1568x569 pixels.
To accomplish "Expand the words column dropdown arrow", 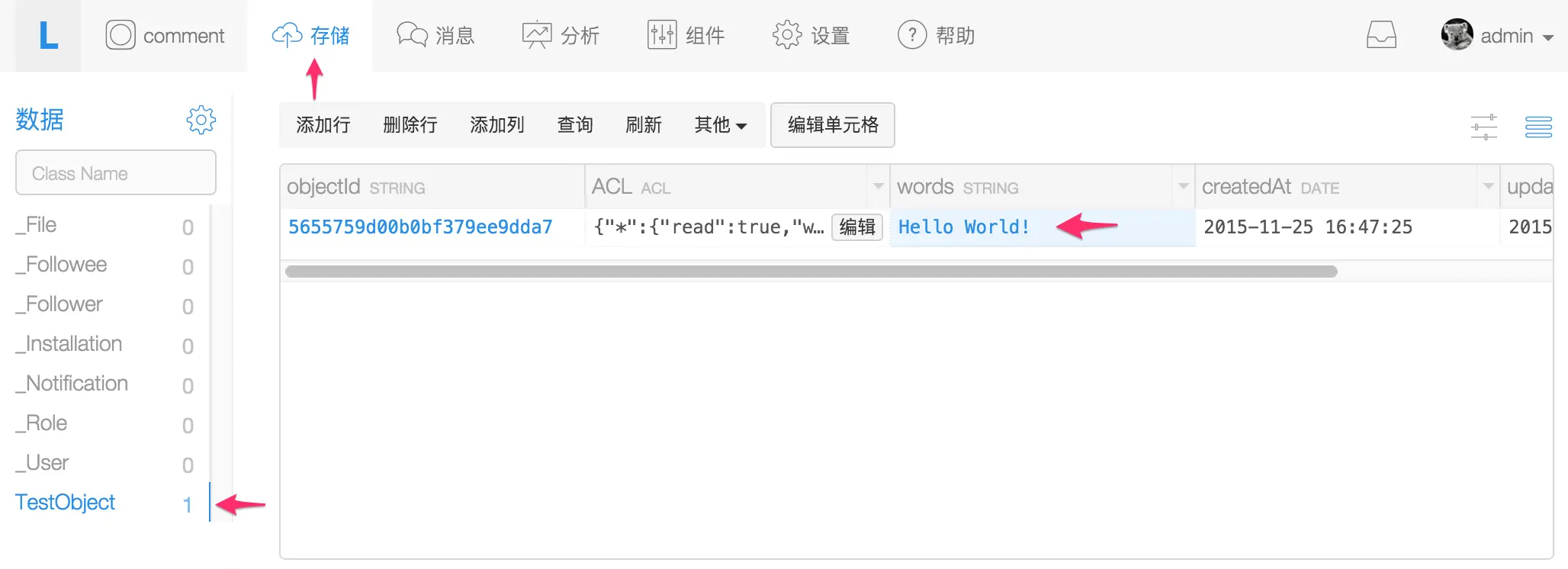I will click(1183, 186).
